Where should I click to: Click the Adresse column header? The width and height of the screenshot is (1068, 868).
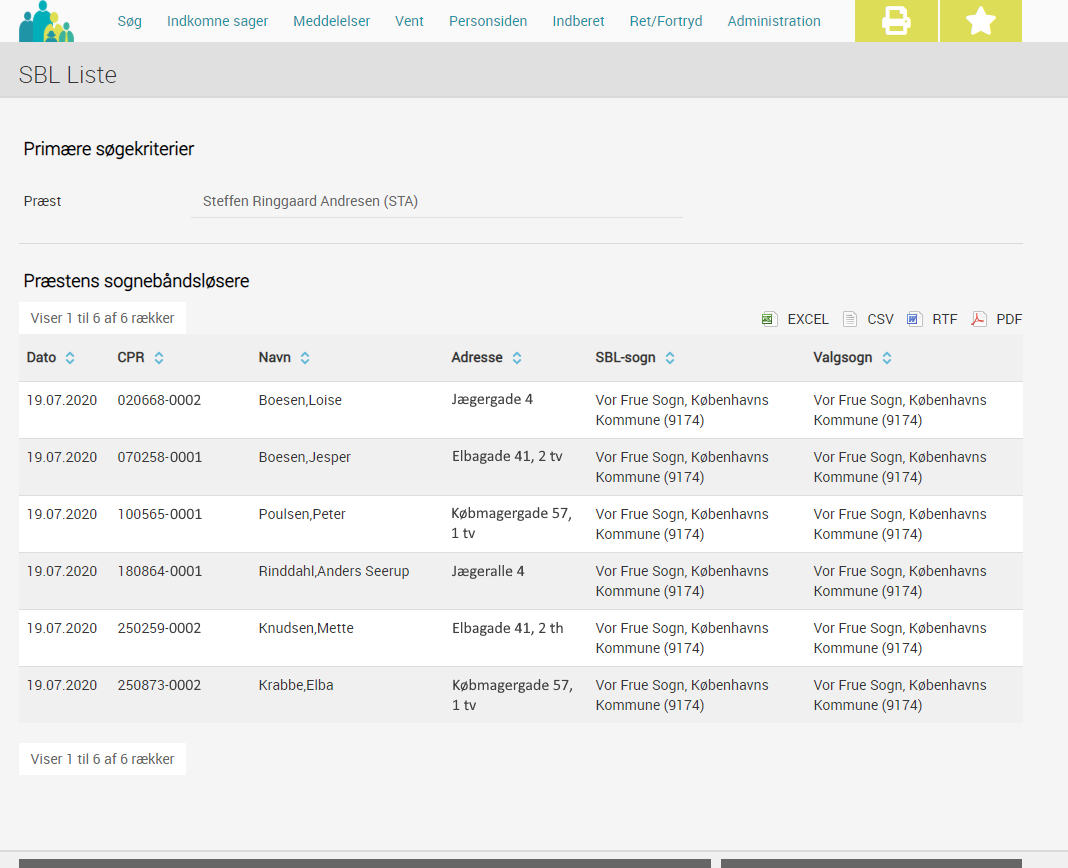click(x=477, y=358)
